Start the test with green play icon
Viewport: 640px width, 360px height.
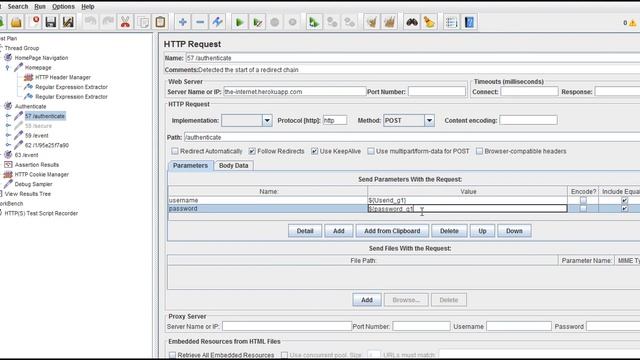[x=240, y=22]
